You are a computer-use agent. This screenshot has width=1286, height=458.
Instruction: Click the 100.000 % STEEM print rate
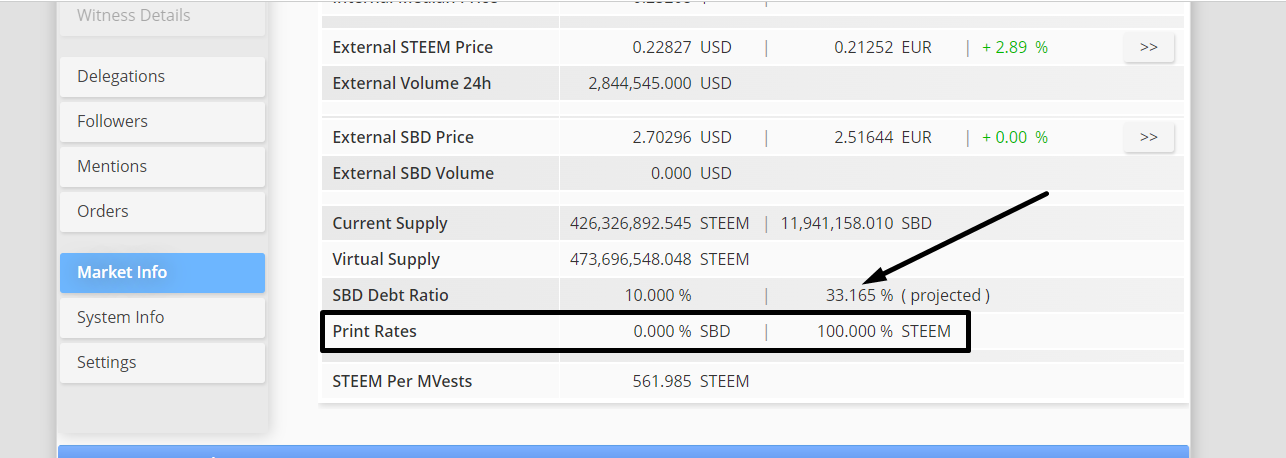click(x=884, y=331)
